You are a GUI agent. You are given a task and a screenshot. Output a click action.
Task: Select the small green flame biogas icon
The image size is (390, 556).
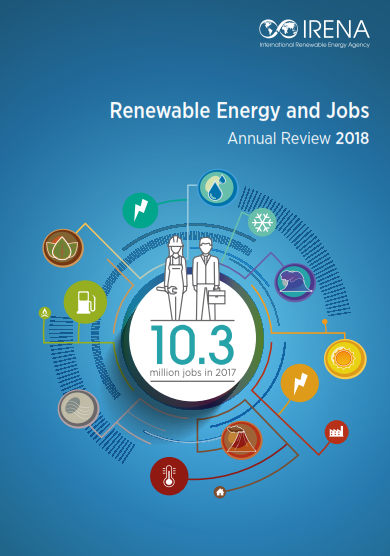[x=45, y=313]
